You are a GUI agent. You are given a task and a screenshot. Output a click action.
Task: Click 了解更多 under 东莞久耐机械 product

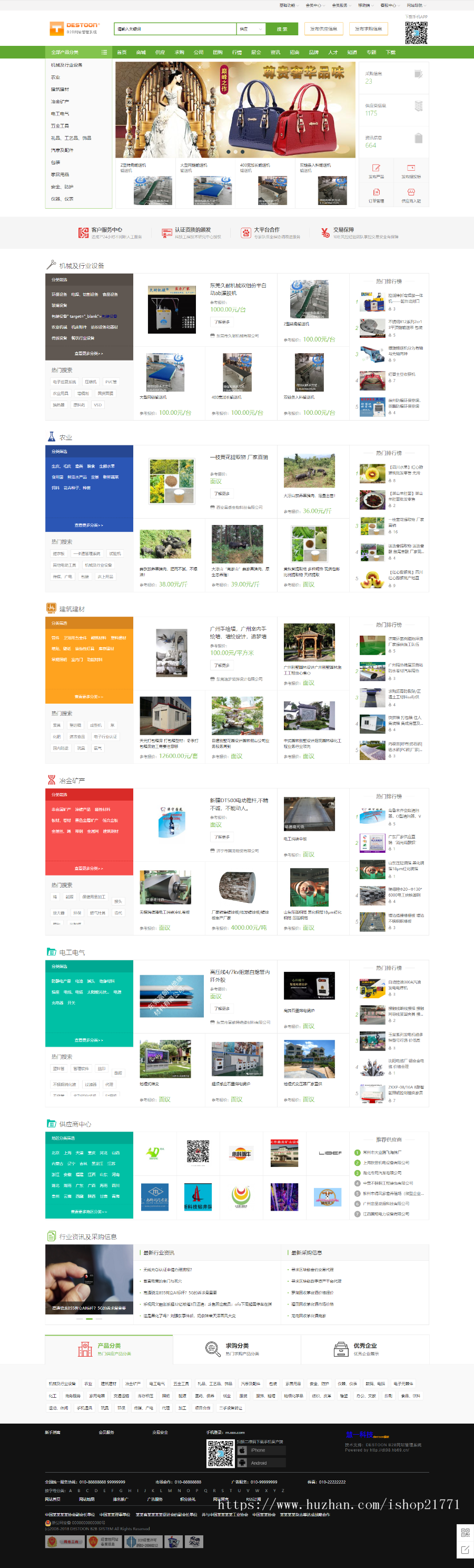[x=222, y=322]
